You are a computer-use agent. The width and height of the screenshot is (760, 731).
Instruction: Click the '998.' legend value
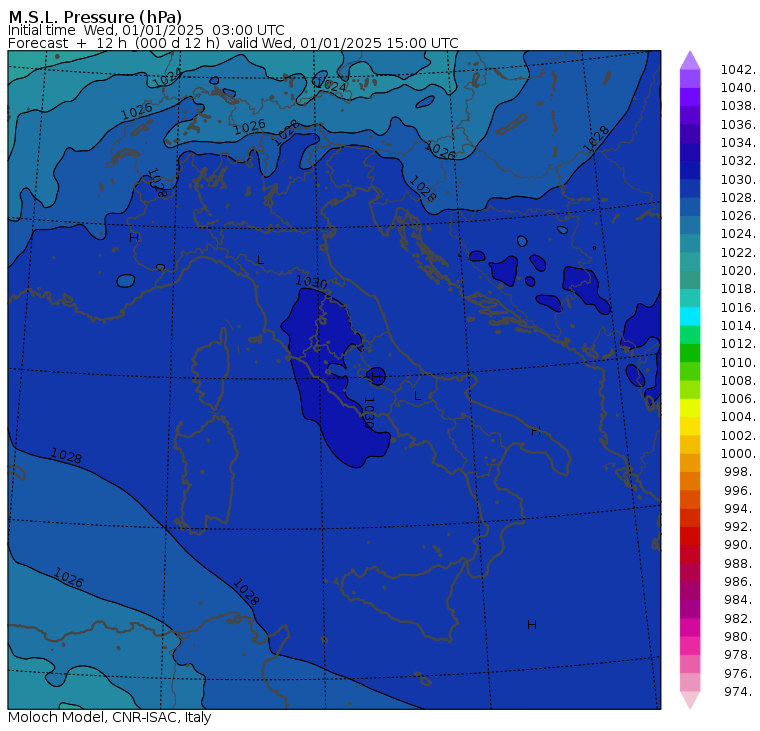(740, 471)
